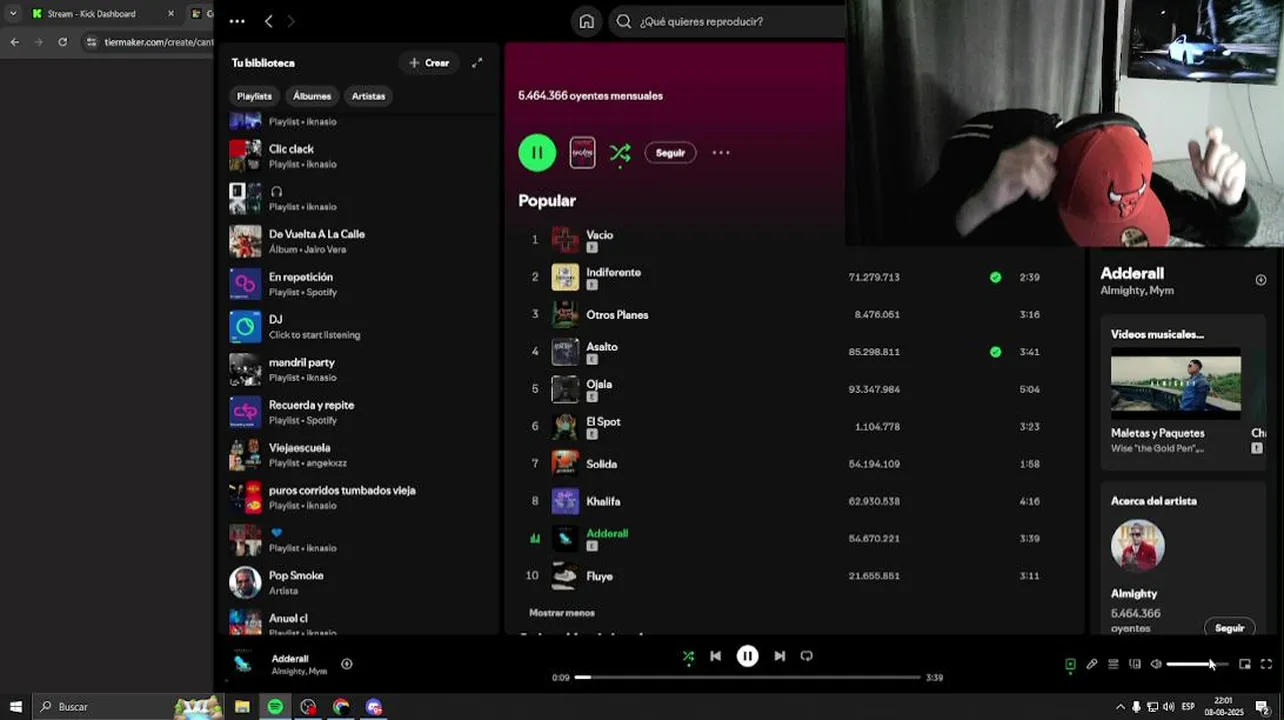Open Spotify home via the house icon
The height and width of the screenshot is (720, 1284).
point(587,21)
